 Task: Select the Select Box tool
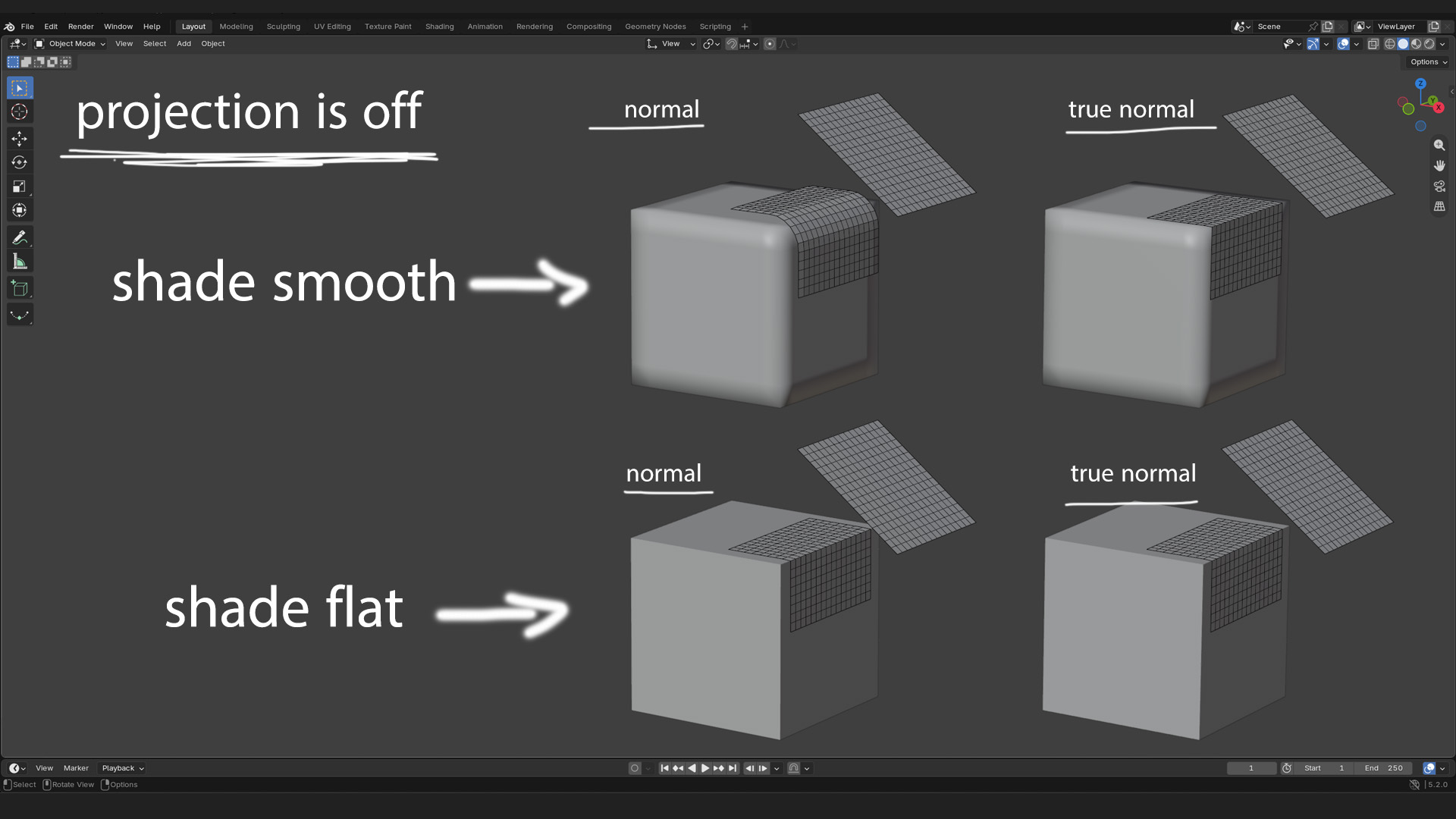[x=20, y=88]
